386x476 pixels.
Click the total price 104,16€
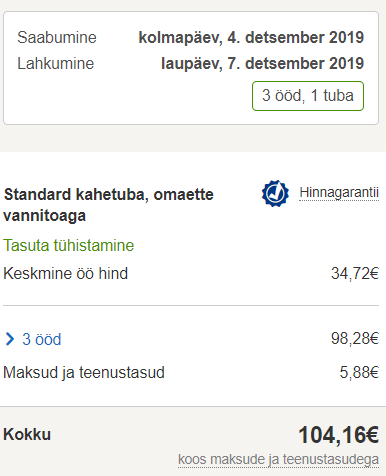click(338, 435)
